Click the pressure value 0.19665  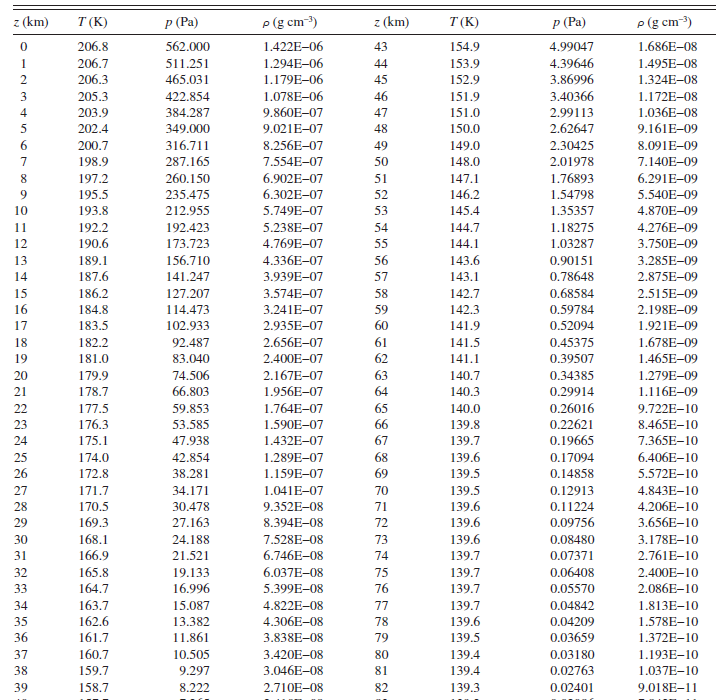[571, 440]
